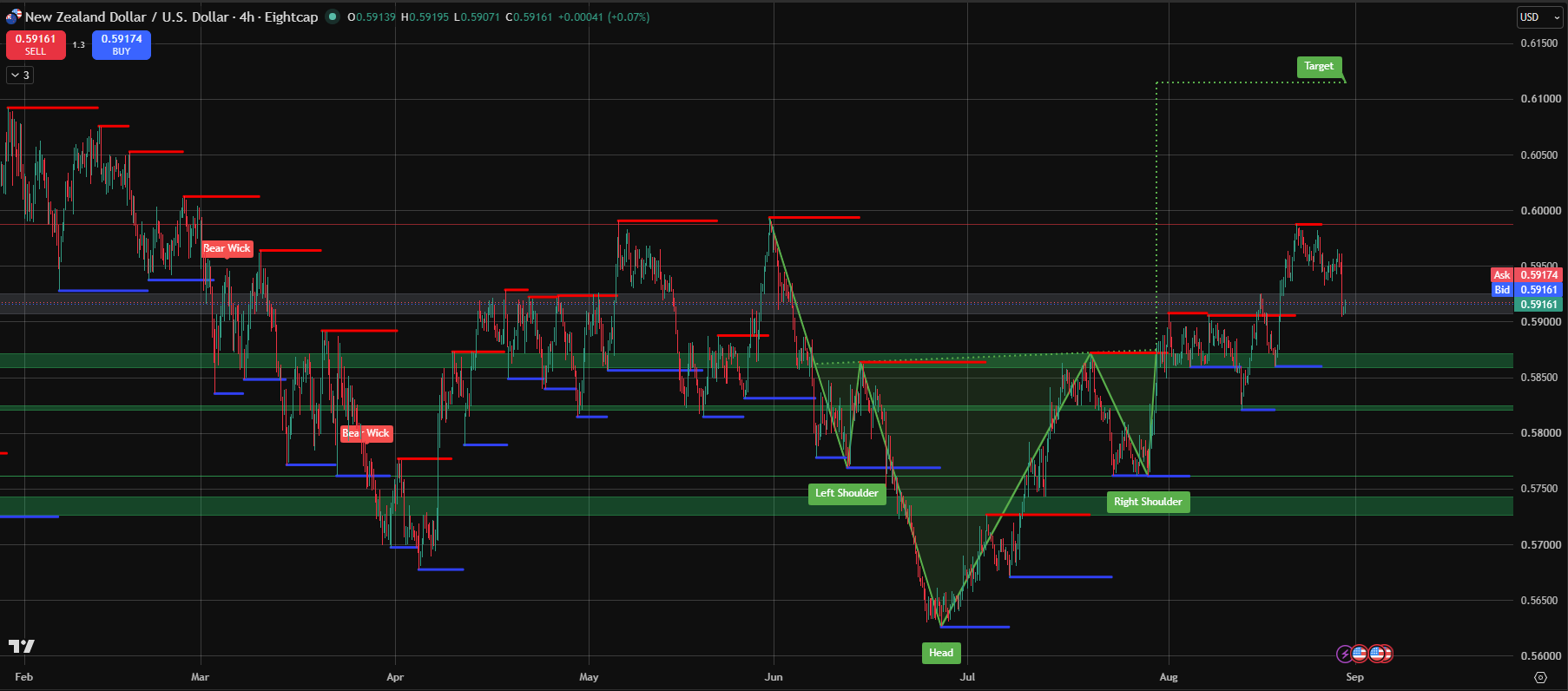Image resolution: width=1568 pixels, height=691 pixels.
Task: Click the 0.60000 price axis label
Action: point(1539,211)
